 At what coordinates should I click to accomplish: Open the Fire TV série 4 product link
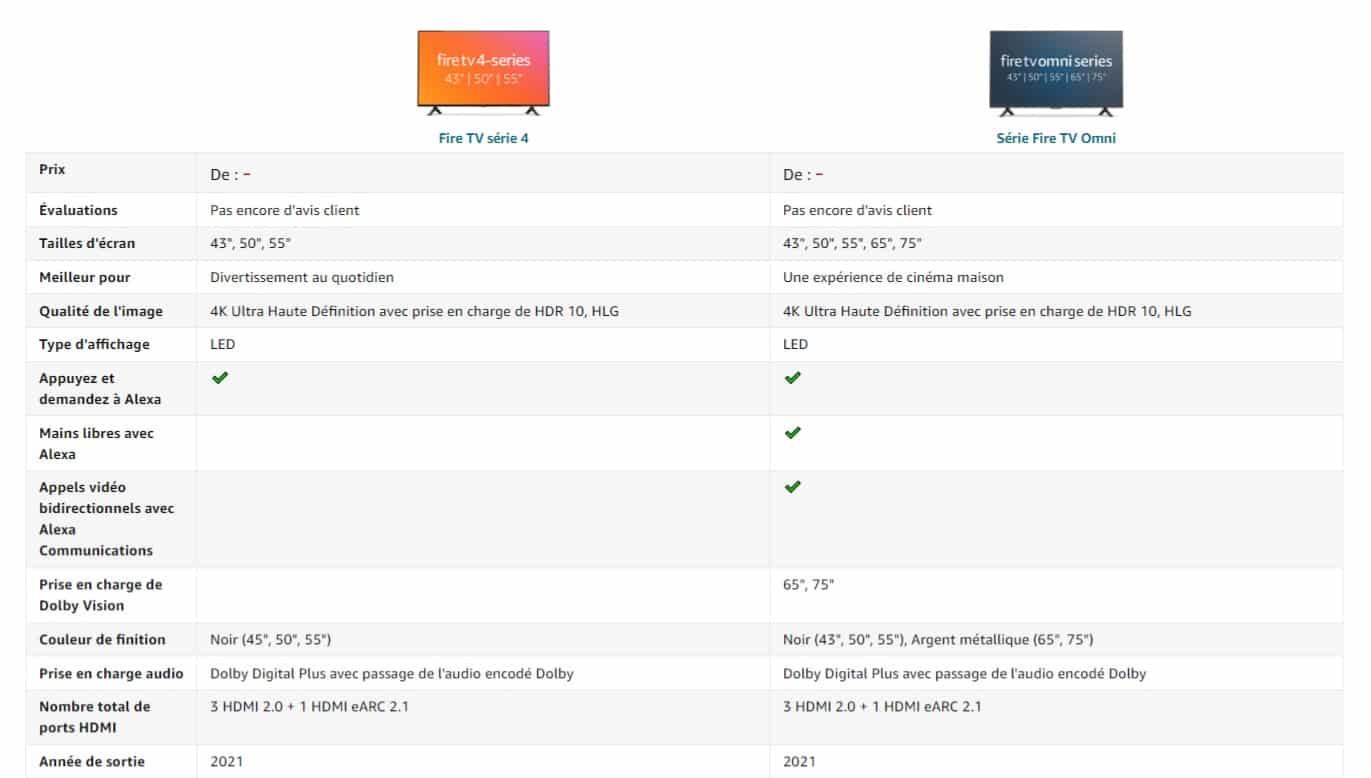click(x=483, y=138)
